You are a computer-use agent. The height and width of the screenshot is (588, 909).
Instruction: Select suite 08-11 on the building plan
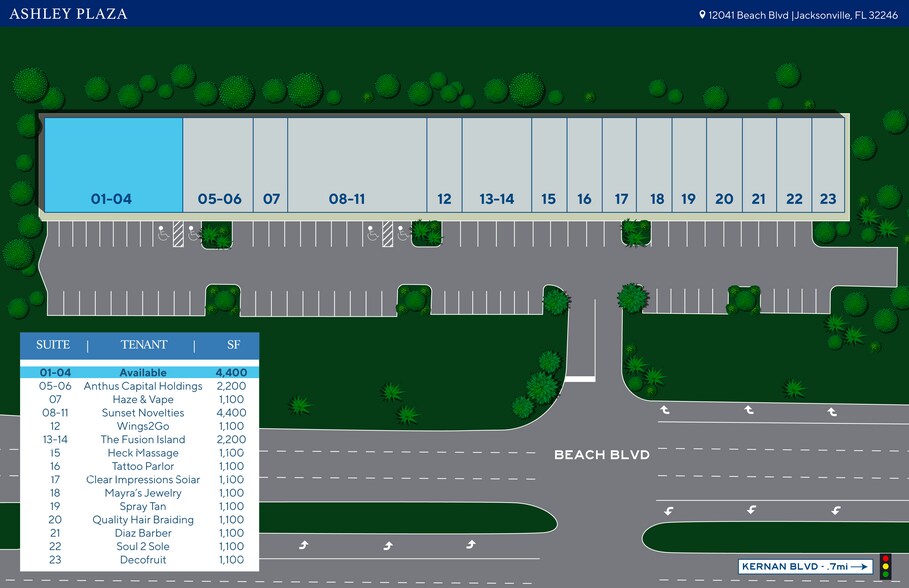pyautogui.click(x=347, y=165)
